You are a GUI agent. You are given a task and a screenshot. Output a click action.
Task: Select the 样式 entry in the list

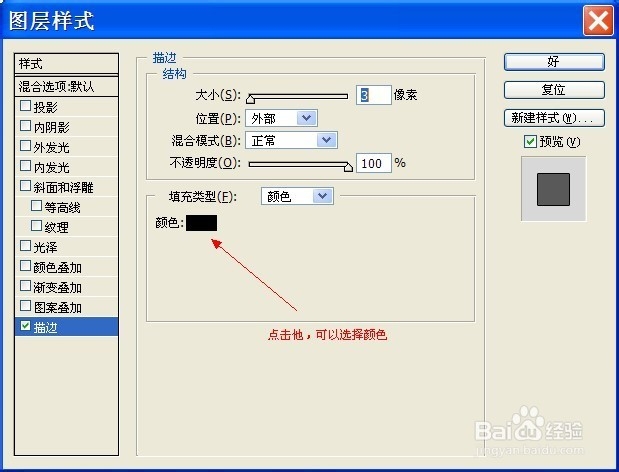[x=66, y=64]
